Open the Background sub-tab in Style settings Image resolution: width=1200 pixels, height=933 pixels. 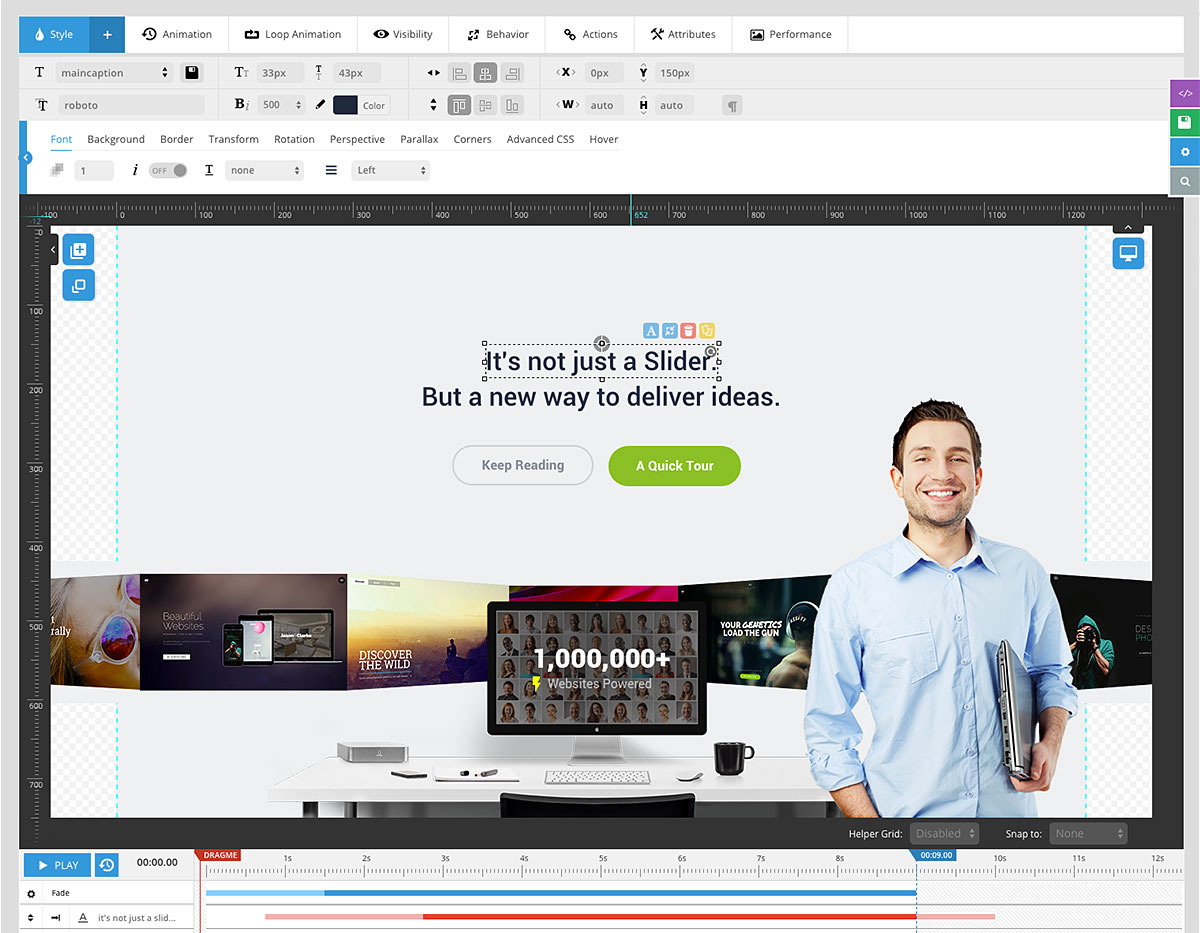point(115,139)
